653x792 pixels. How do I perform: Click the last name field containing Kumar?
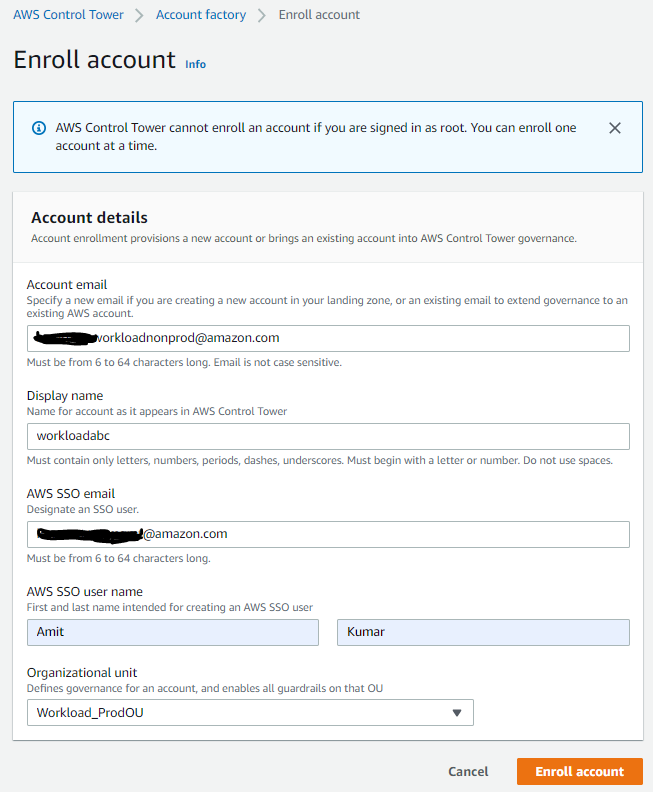click(483, 632)
